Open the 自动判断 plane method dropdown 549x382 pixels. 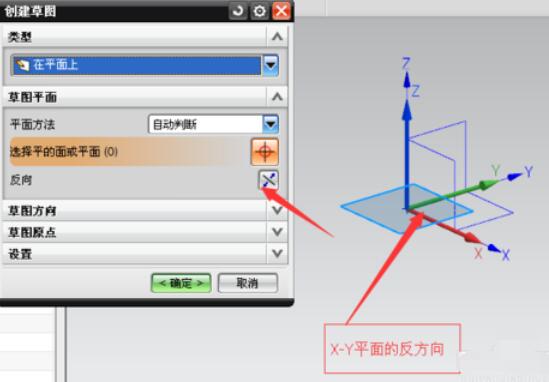coord(271,124)
